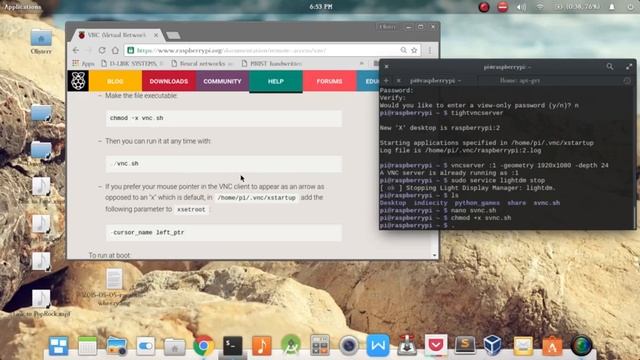Bookmark this page with the star icon
This screenshot has width=640, height=360.
(x=414, y=50)
